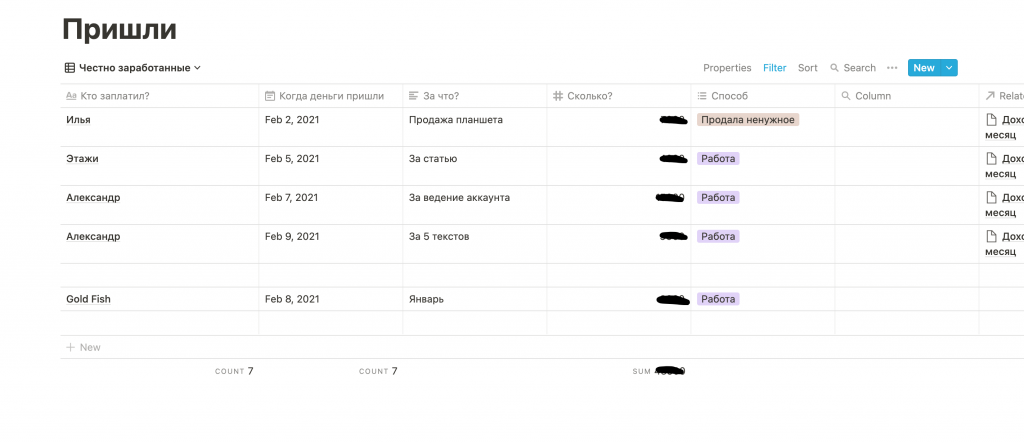Click the calendar icon in Когда деньги пришли header
The width and height of the screenshot is (1024, 443).
(270, 96)
